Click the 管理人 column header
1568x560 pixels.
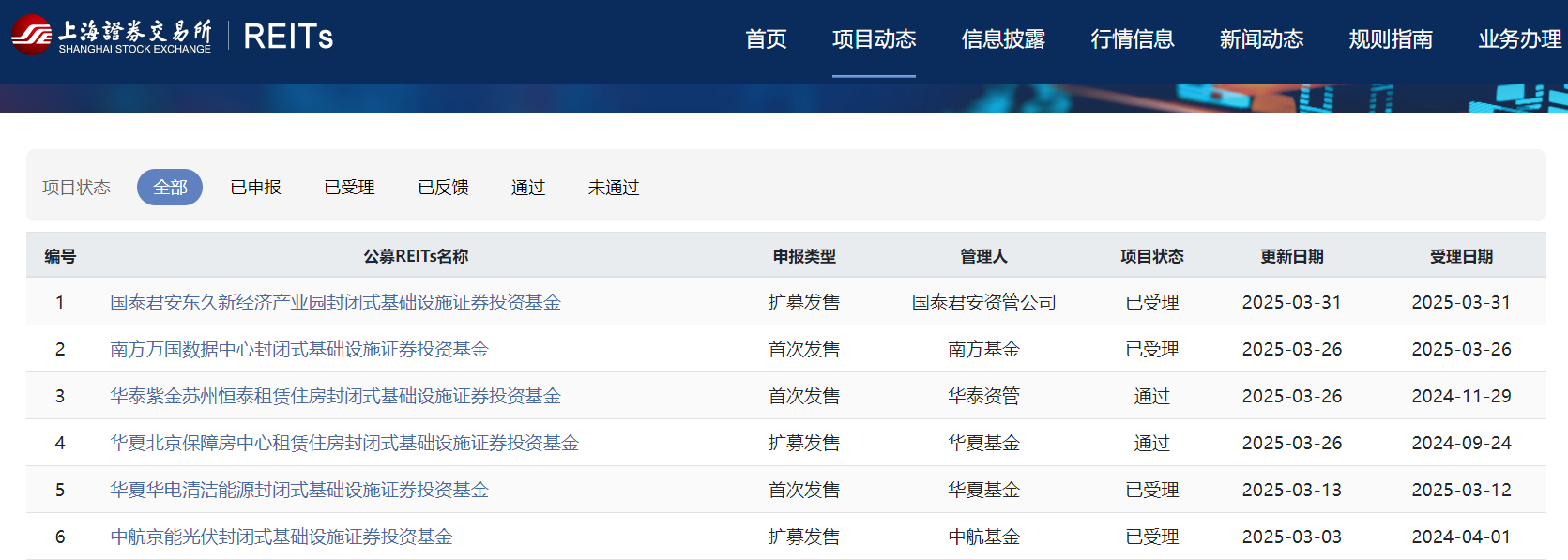tap(983, 256)
